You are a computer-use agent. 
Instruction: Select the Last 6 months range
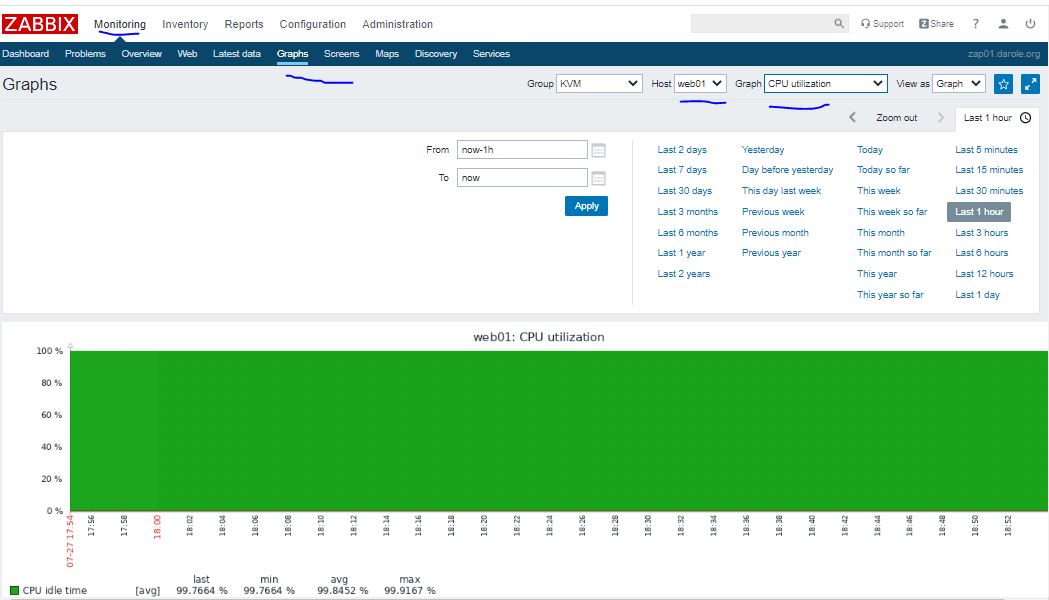pyautogui.click(x=687, y=233)
